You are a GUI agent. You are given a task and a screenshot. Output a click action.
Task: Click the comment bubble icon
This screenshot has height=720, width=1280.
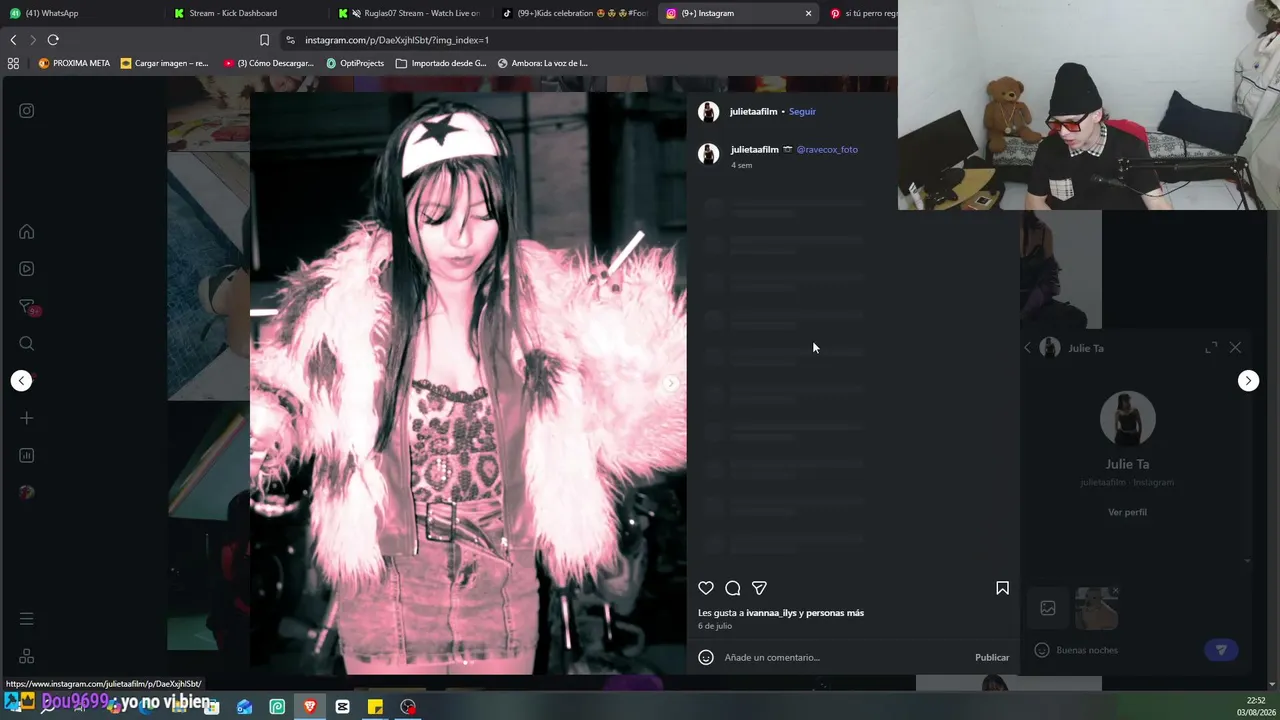733,588
